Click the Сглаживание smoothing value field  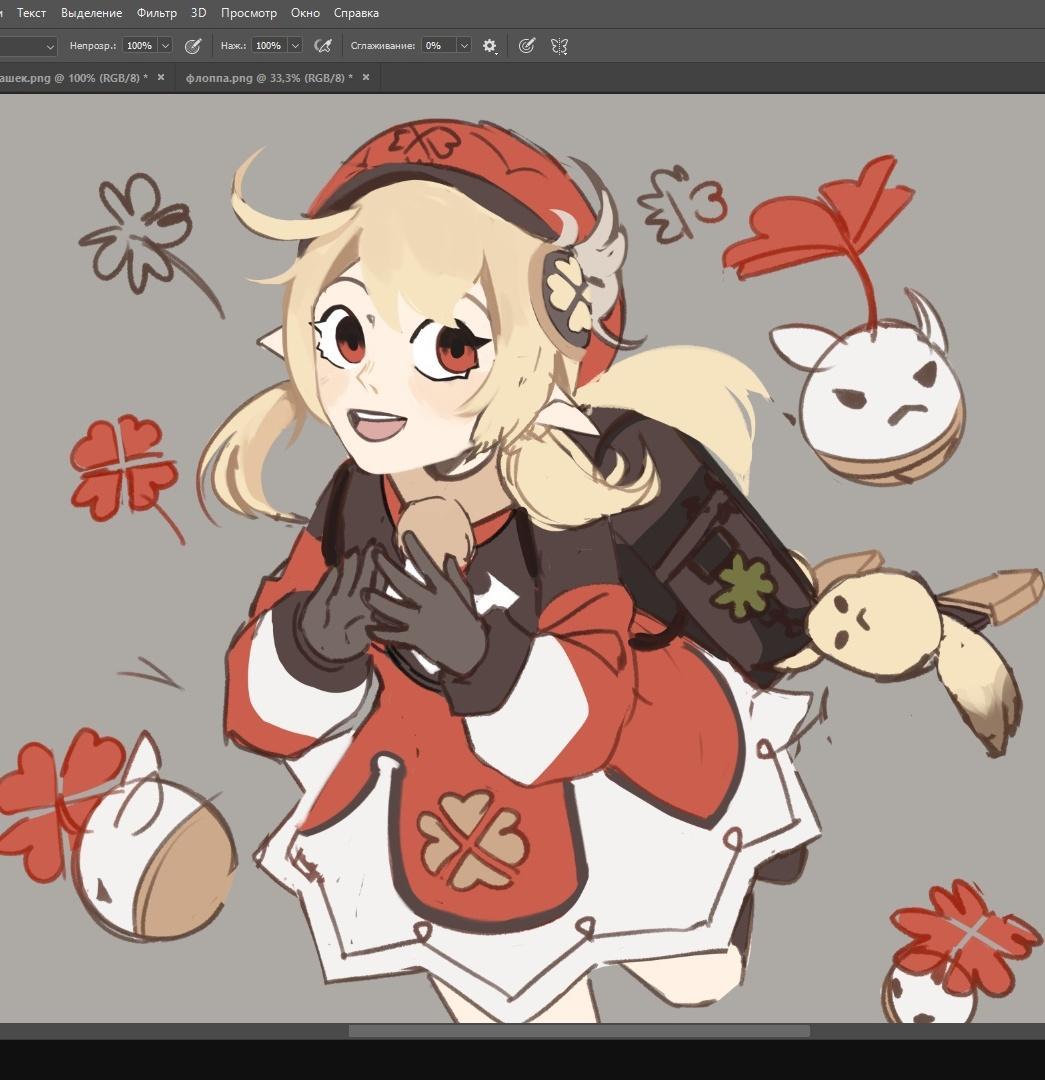[x=439, y=45]
